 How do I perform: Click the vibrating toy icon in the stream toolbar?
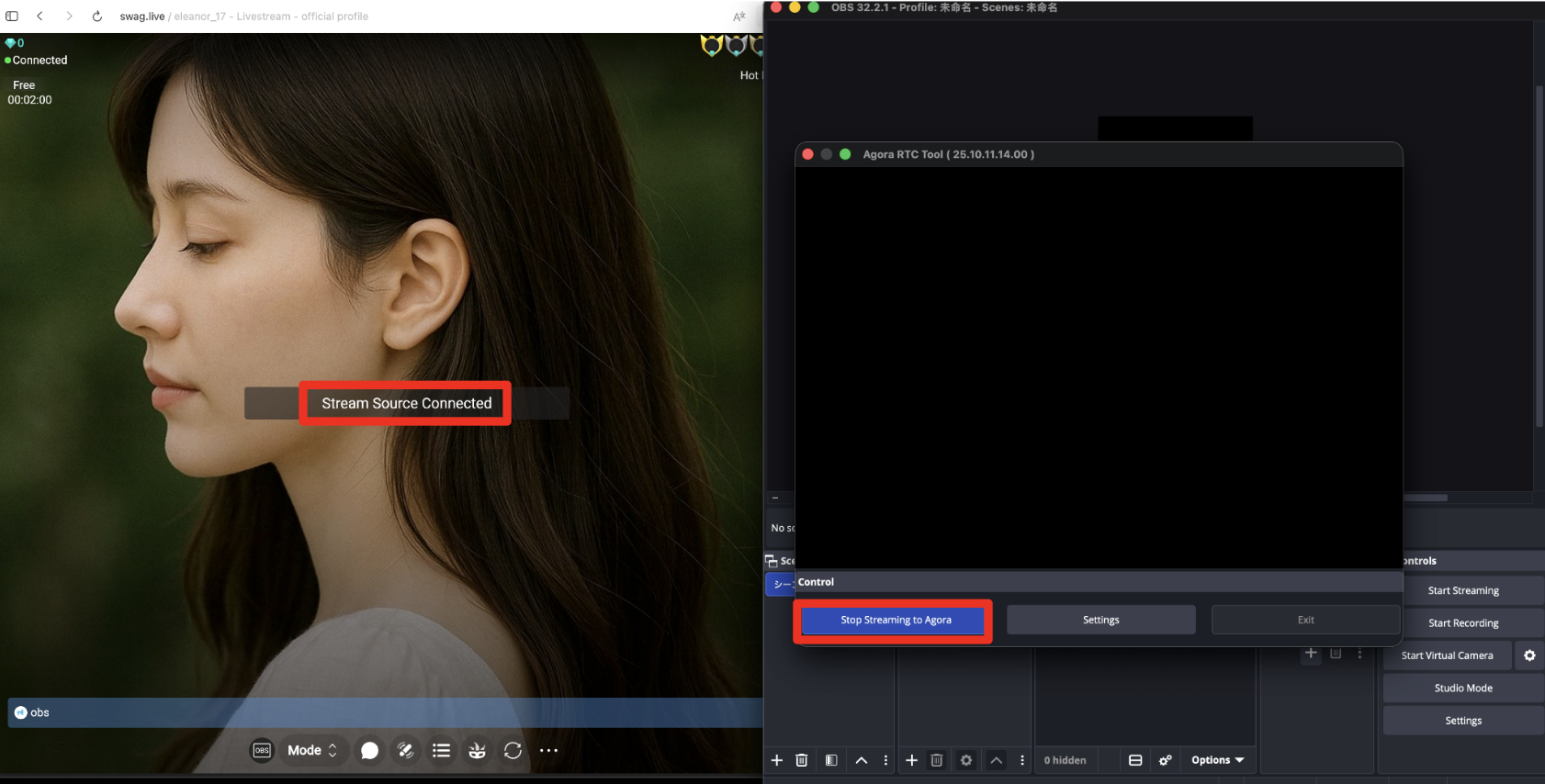(405, 750)
